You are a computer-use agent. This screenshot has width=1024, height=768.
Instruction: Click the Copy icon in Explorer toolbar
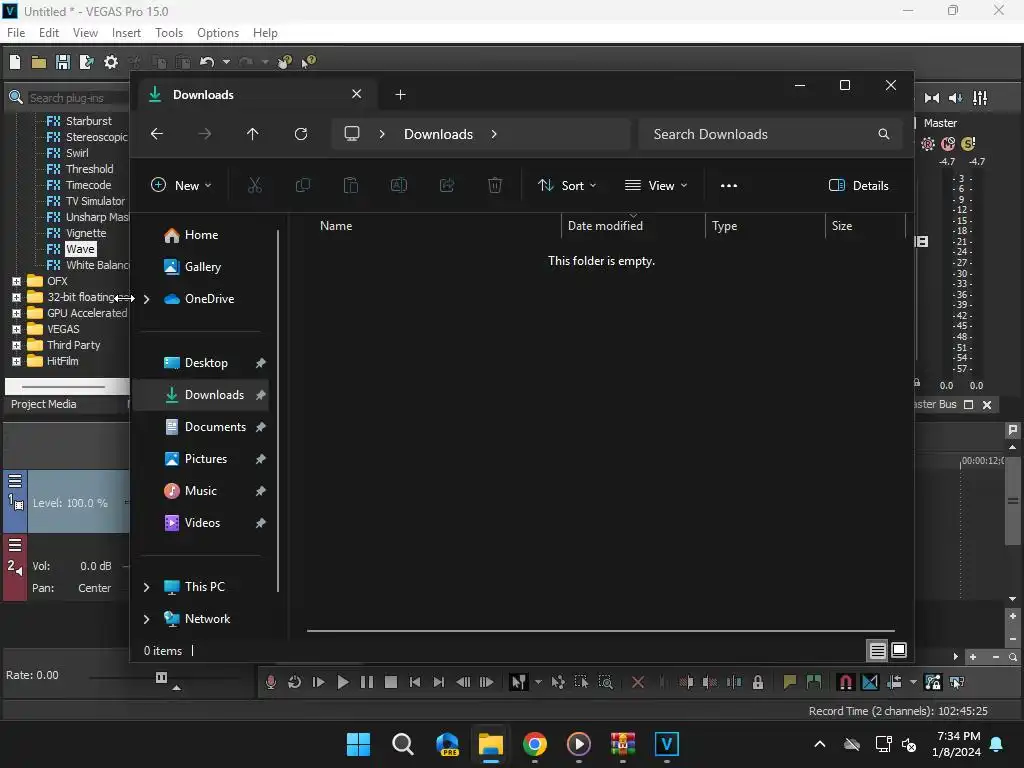coord(302,185)
